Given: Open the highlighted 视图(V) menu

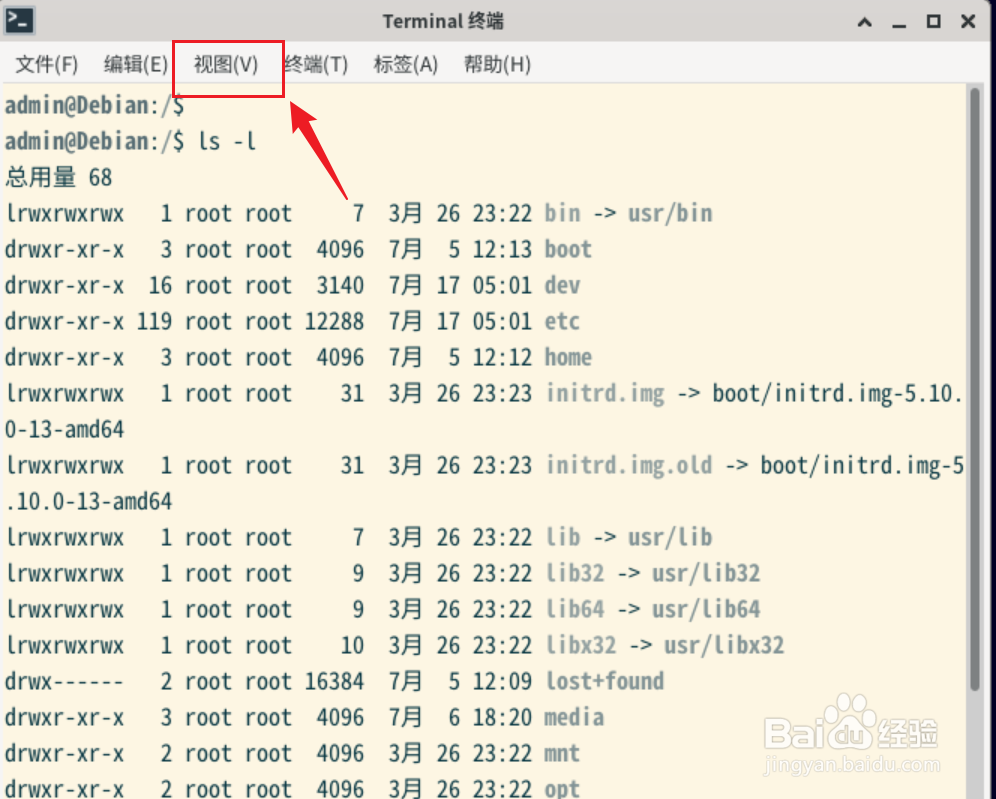Looking at the screenshot, I should (x=226, y=63).
